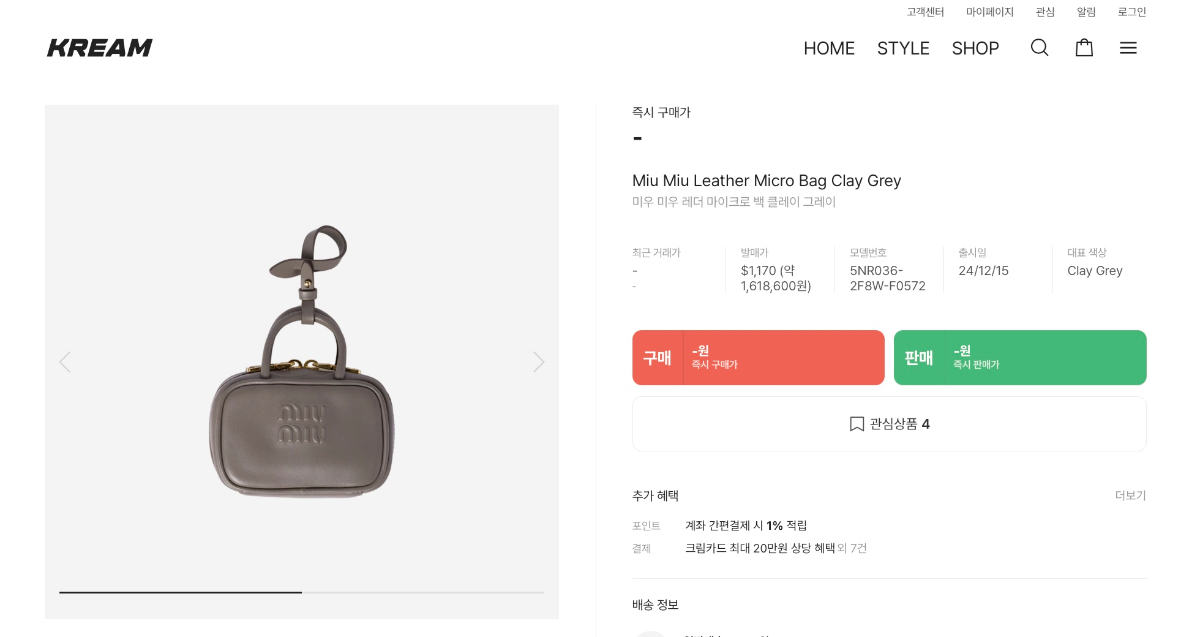Show next product image arrow
1200x637 pixels.
tap(538, 362)
